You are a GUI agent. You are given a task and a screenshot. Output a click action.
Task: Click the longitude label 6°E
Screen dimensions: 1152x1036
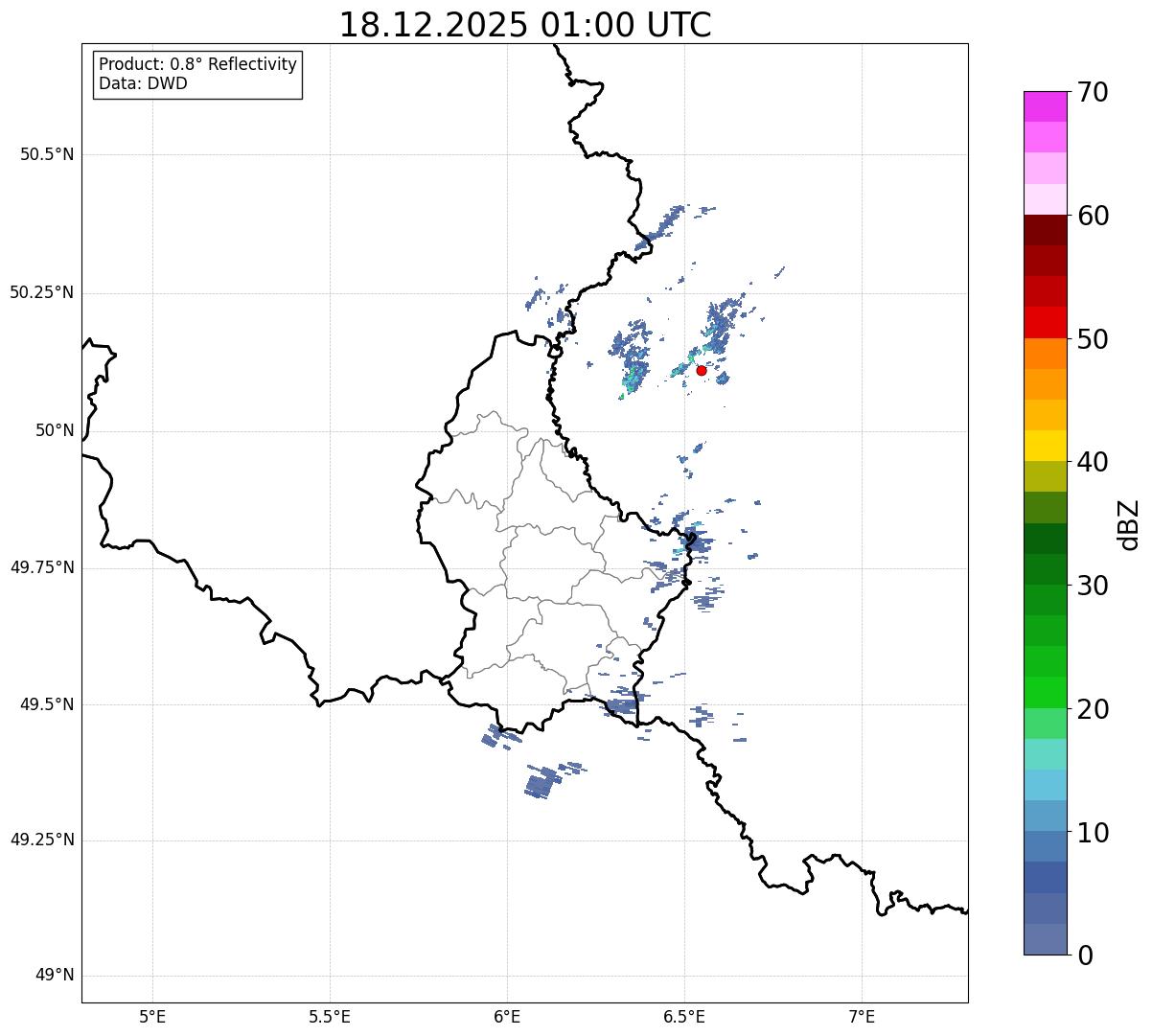(x=507, y=1016)
